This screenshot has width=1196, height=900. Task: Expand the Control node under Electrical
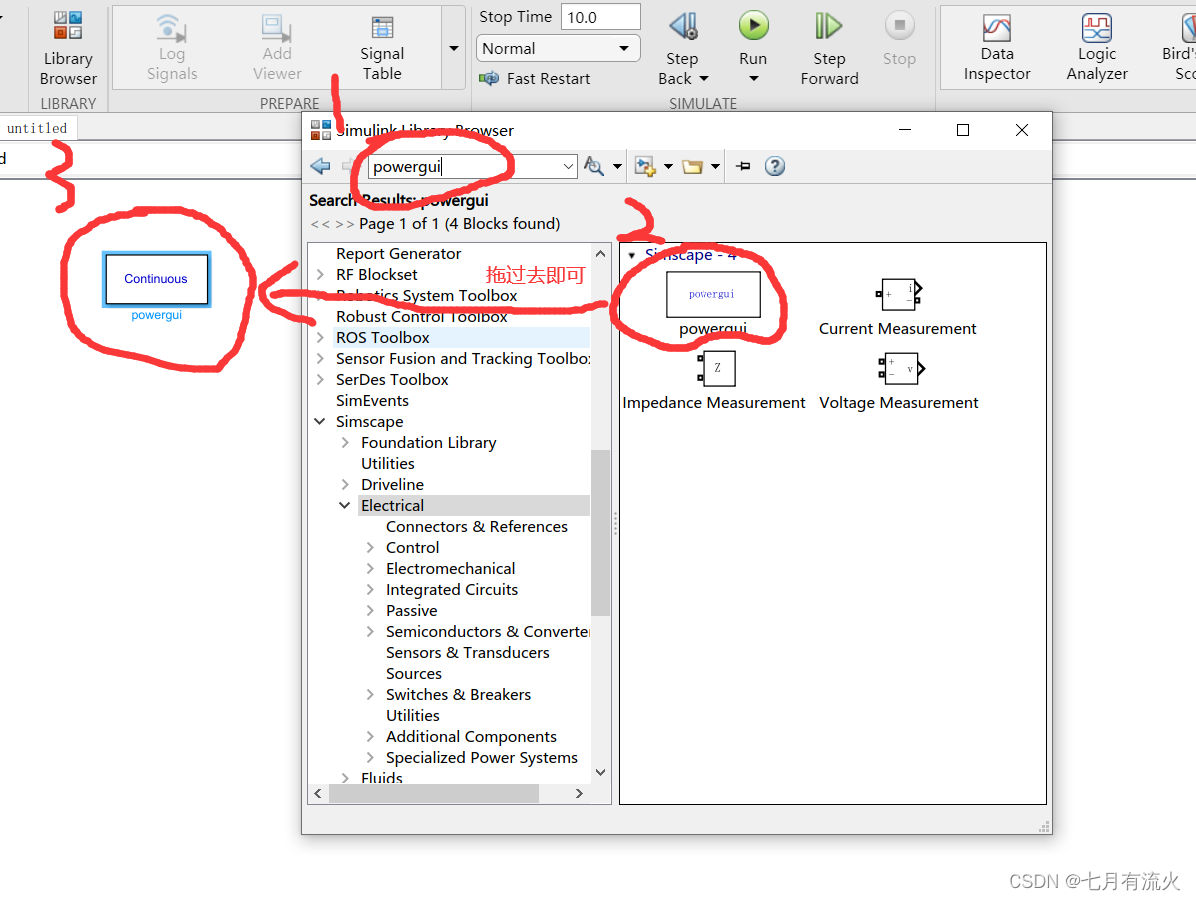pyautogui.click(x=370, y=548)
